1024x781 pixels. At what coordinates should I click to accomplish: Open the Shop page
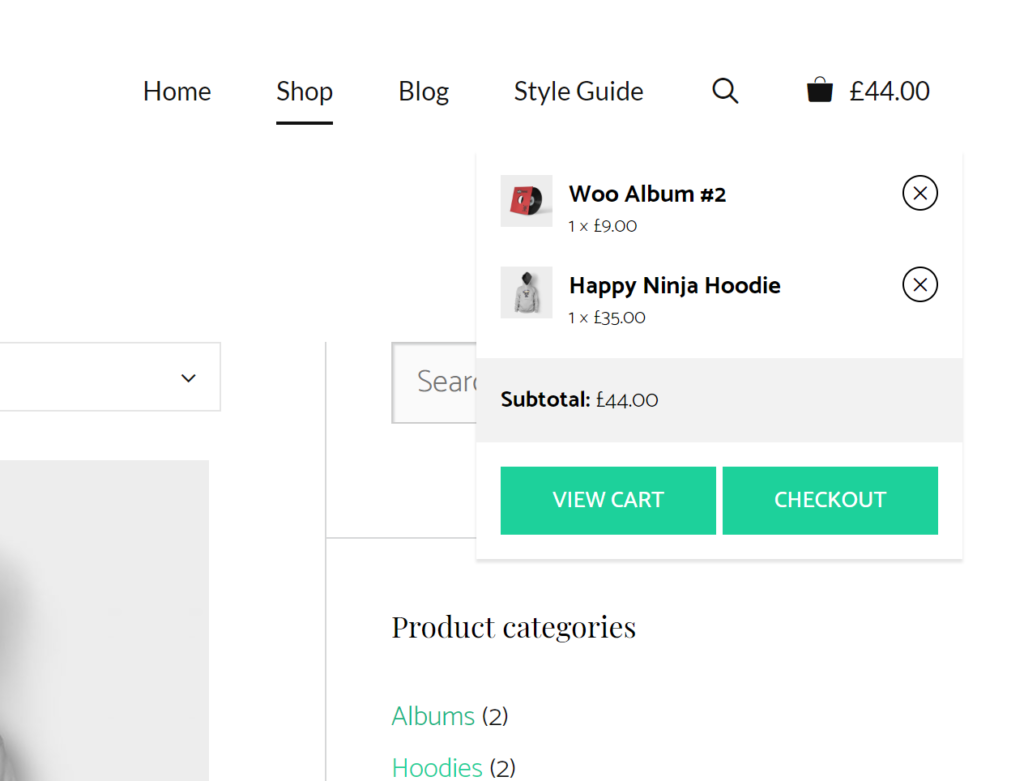304,91
